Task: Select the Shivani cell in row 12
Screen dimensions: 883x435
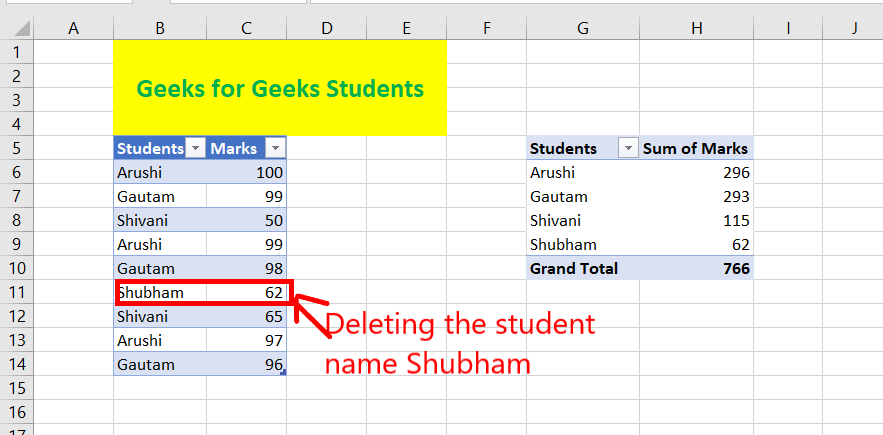Action: [160, 316]
